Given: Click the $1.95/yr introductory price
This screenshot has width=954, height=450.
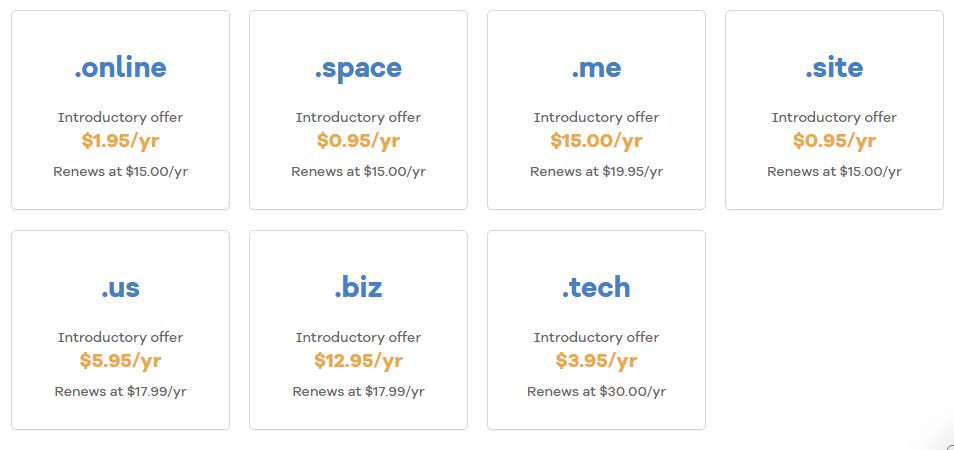Looking at the screenshot, I should click(120, 141).
